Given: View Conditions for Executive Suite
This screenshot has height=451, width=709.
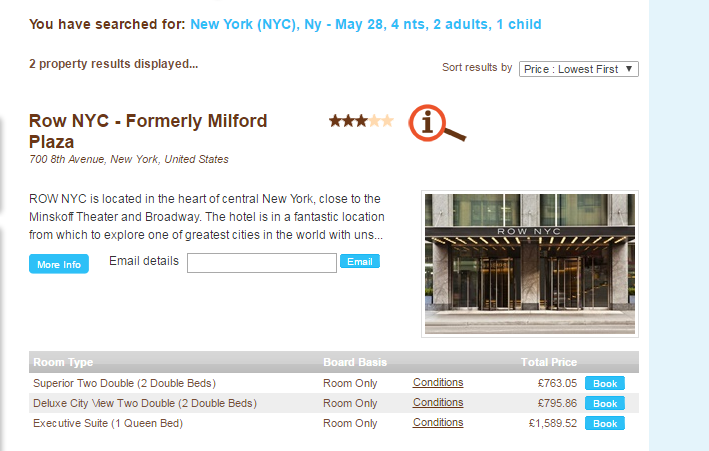Looking at the screenshot, I should click(x=438, y=422).
